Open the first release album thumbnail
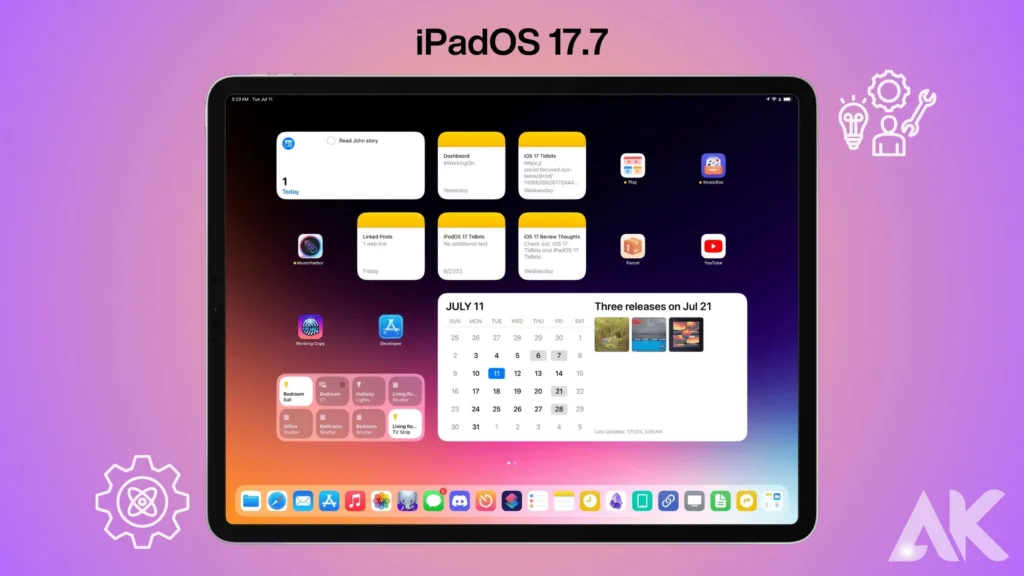 coord(612,334)
